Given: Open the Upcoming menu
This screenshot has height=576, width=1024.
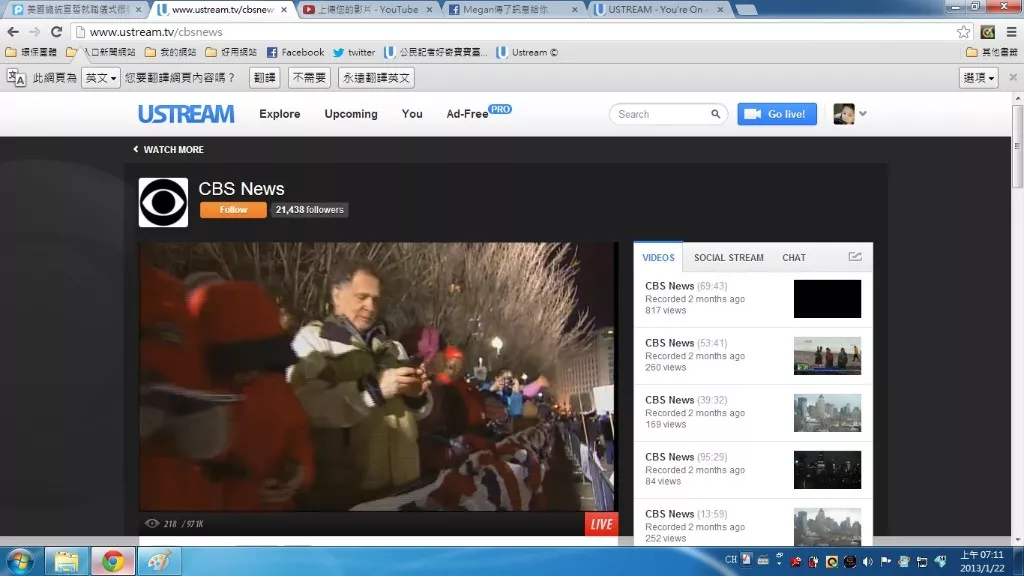Looking at the screenshot, I should pos(351,114).
